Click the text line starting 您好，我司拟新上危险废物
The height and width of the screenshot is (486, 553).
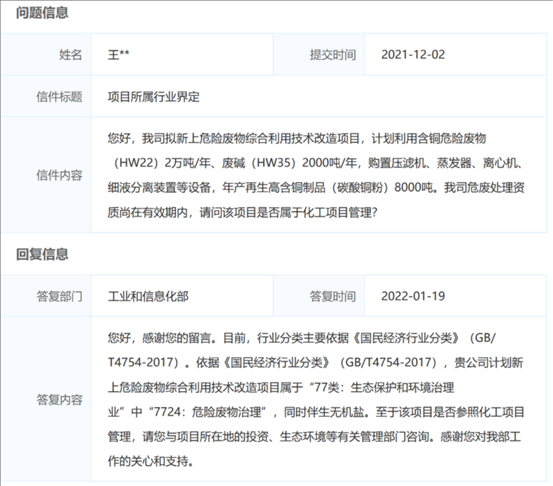click(x=297, y=138)
